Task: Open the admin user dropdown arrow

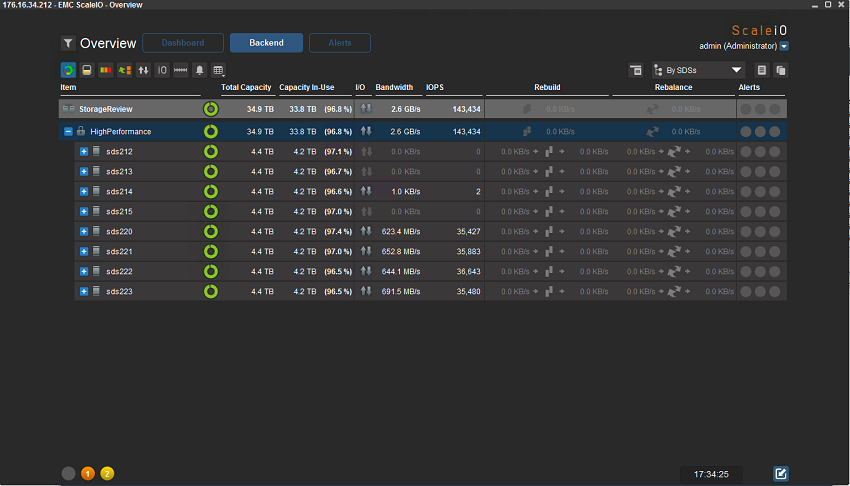Action: click(784, 46)
